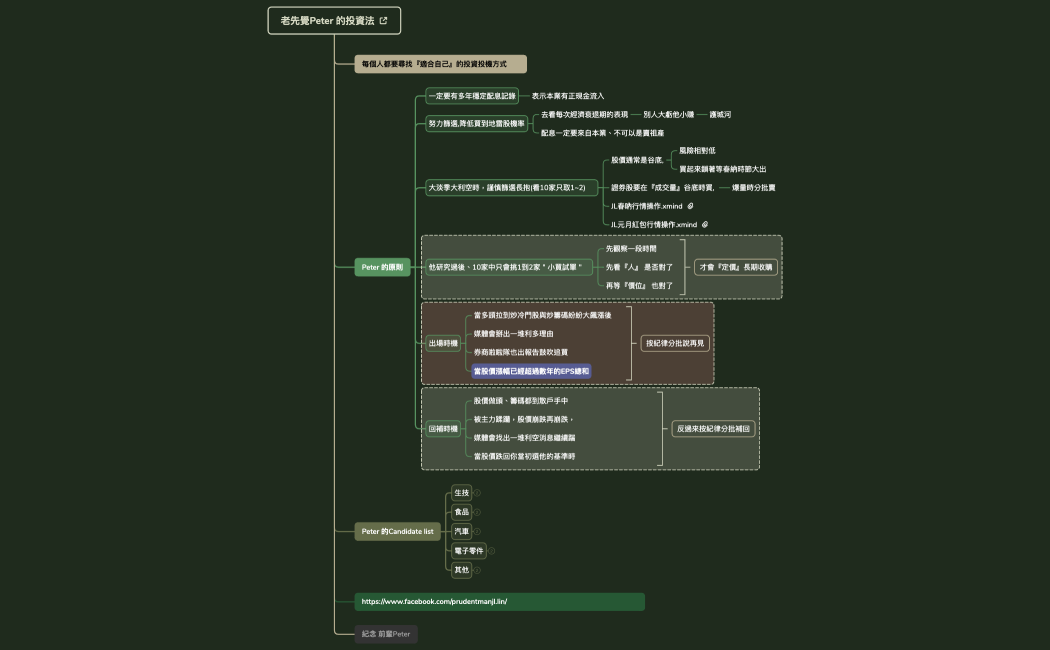The width and height of the screenshot is (1050, 650).
Task: Expand the 食品 branch count circle
Action: [x=477, y=512]
